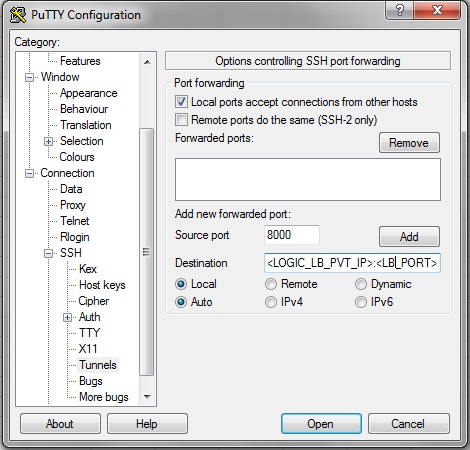The image size is (470, 450).
Task: Focus the Destination input field
Action: click(352, 263)
